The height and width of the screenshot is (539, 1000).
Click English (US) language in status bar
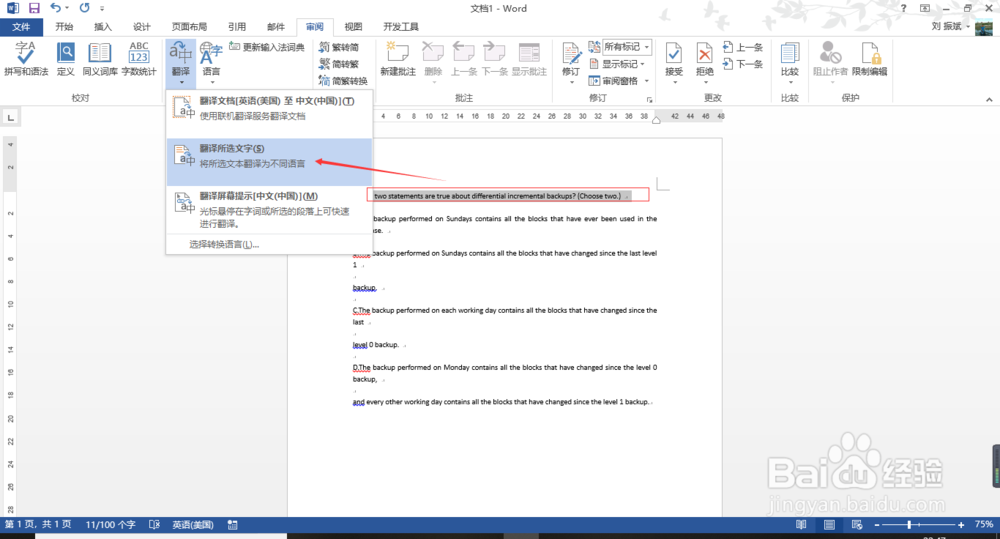point(193,524)
